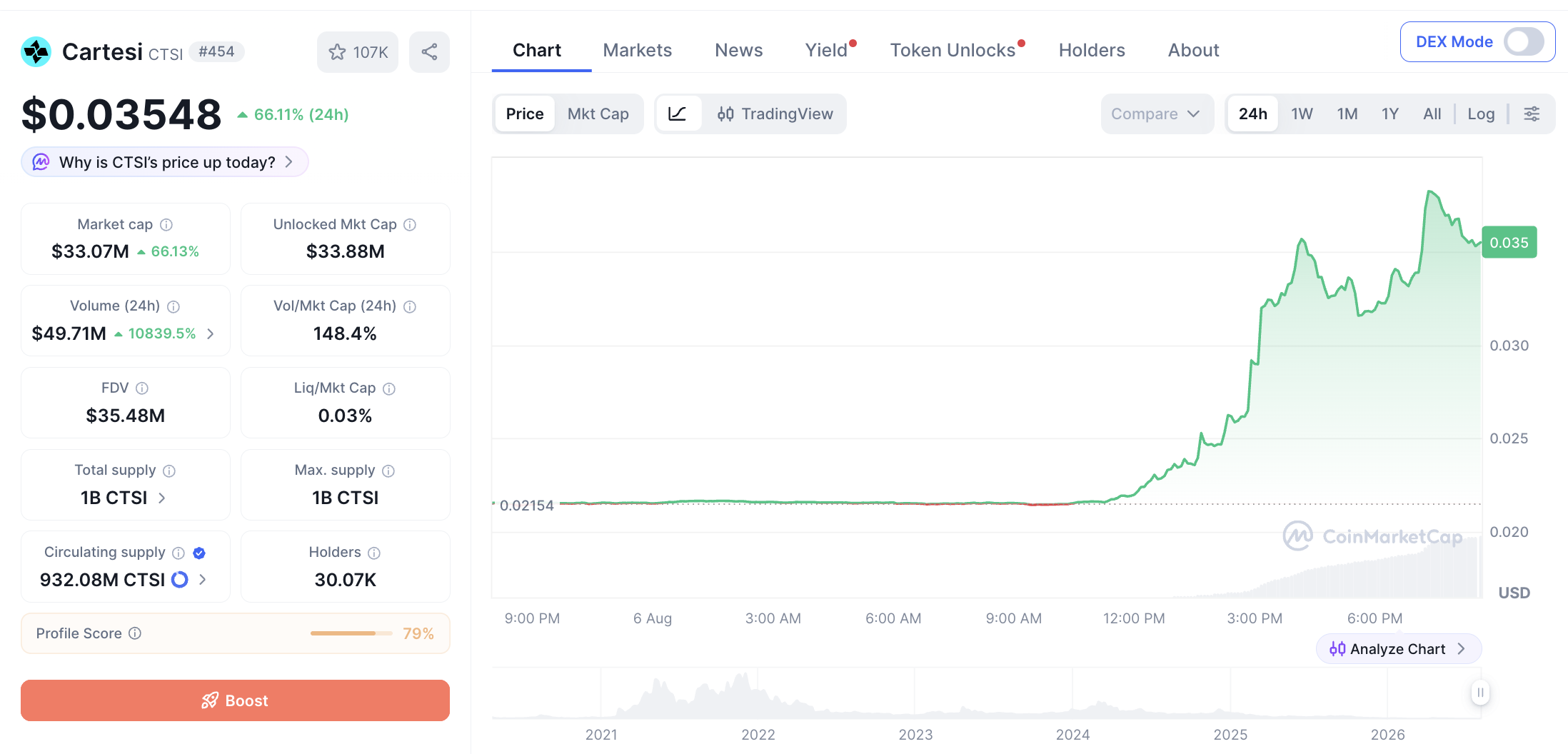Click the verified circulating supply badge
Image resolution: width=1568 pixels, height=754 pixels.
199,553
